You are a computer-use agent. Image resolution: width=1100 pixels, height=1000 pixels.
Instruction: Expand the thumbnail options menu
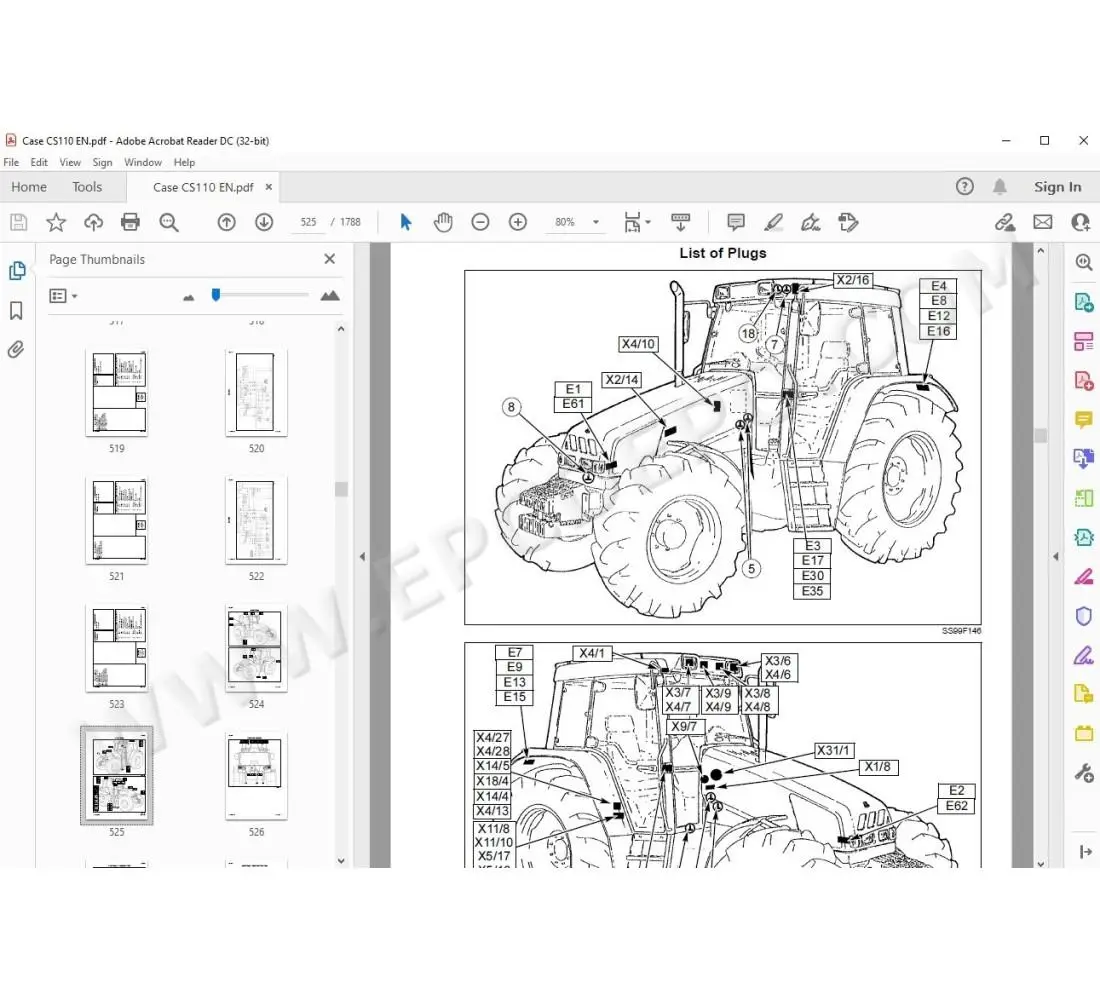(63, 296)
